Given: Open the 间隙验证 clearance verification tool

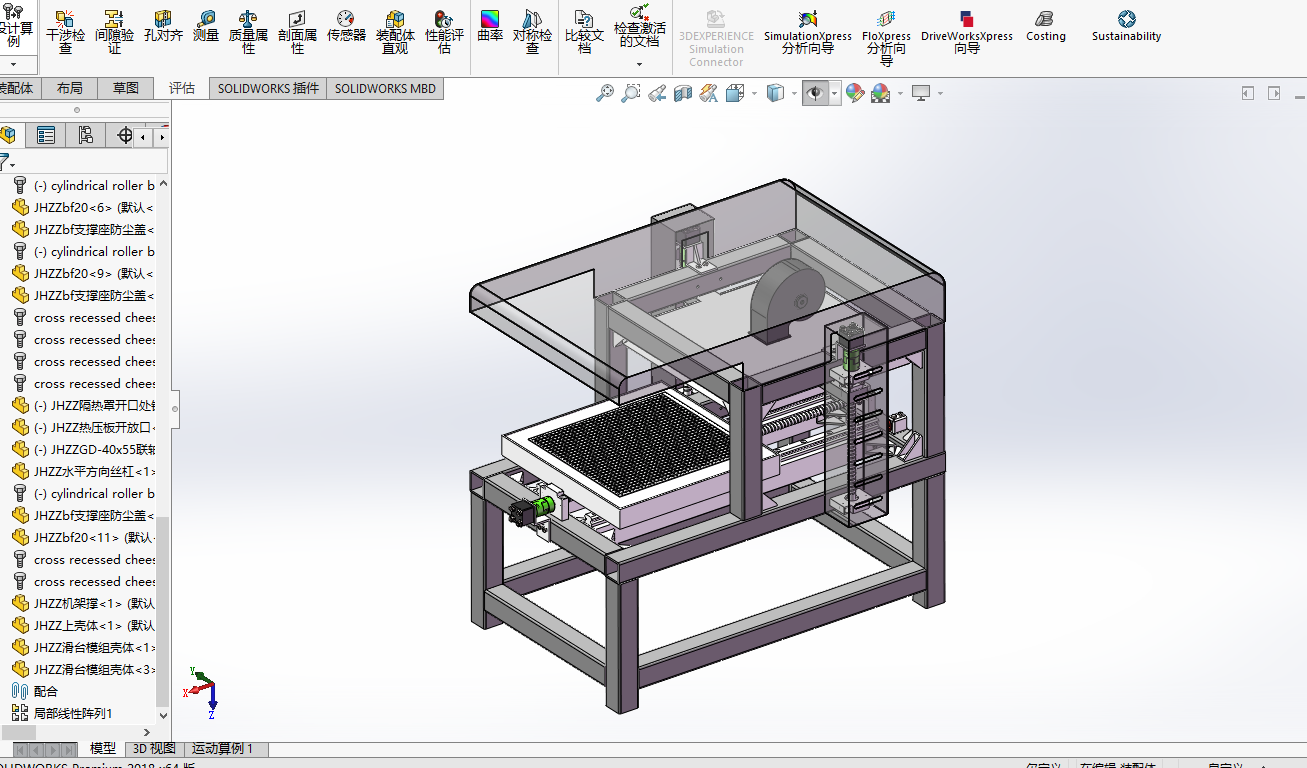Looking at the screenshot, I should (x=114, y=31).
